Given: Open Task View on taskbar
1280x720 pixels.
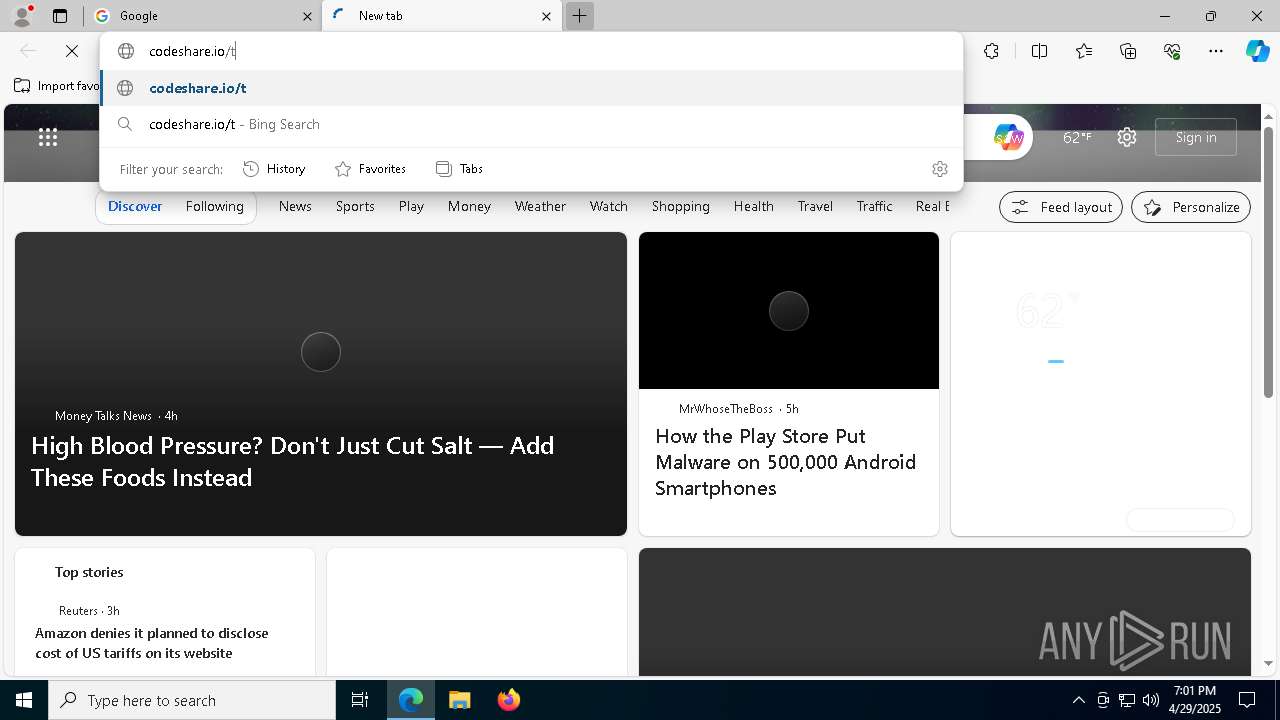Looking at the screenshot, I should click(x=360, y=700).
